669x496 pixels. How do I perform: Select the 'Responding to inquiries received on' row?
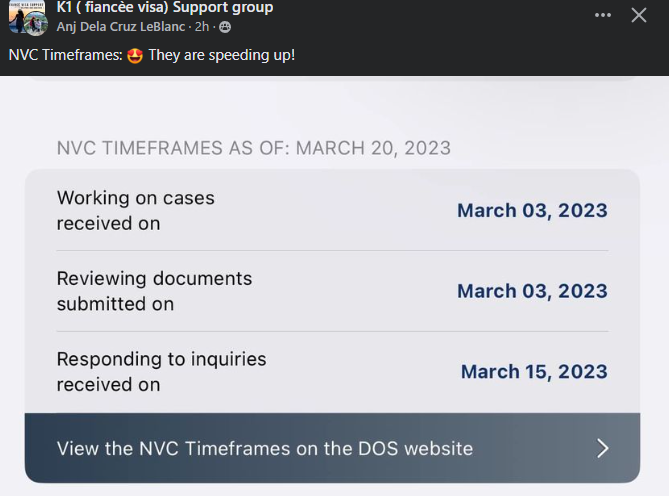[x=332, y=372]
